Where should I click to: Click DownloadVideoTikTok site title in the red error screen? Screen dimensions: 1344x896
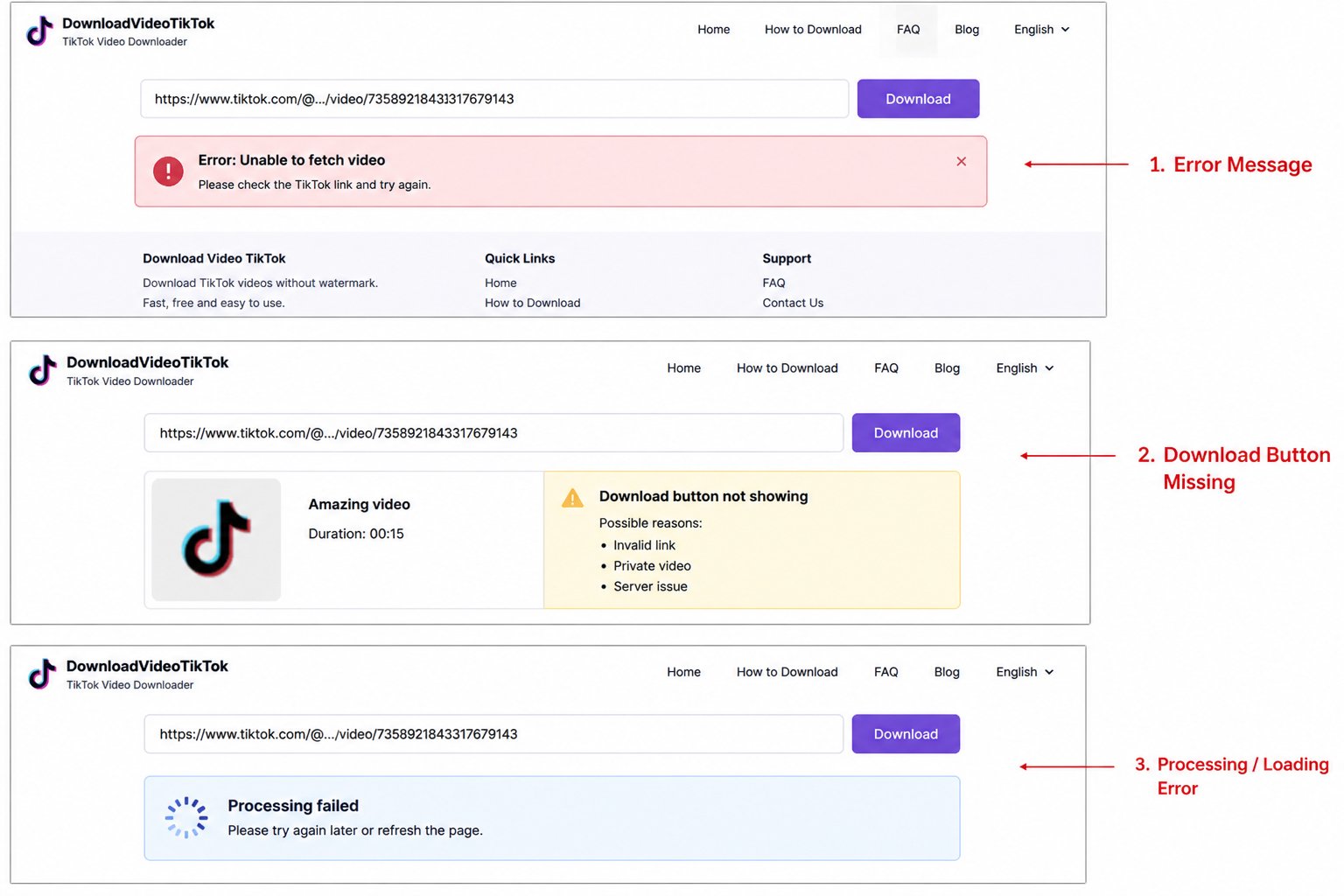pos(138,24)
